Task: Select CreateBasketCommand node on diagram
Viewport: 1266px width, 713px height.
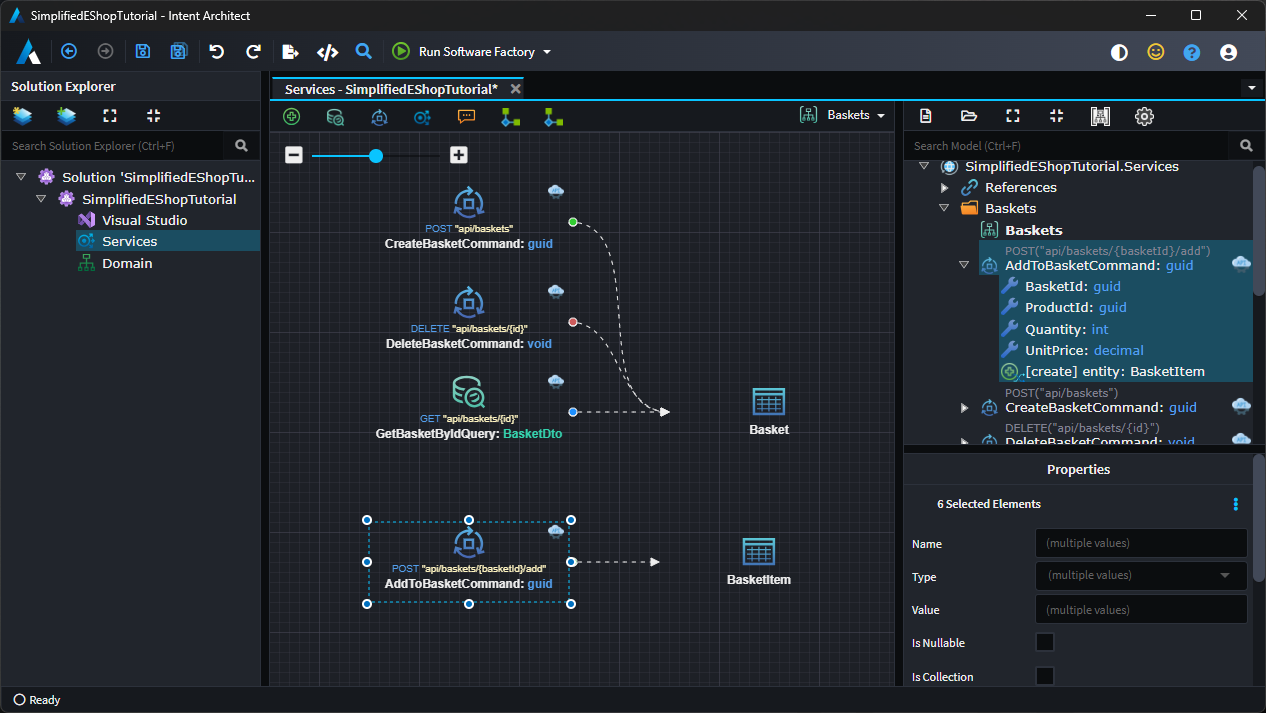Action: [x=468, y=216]
